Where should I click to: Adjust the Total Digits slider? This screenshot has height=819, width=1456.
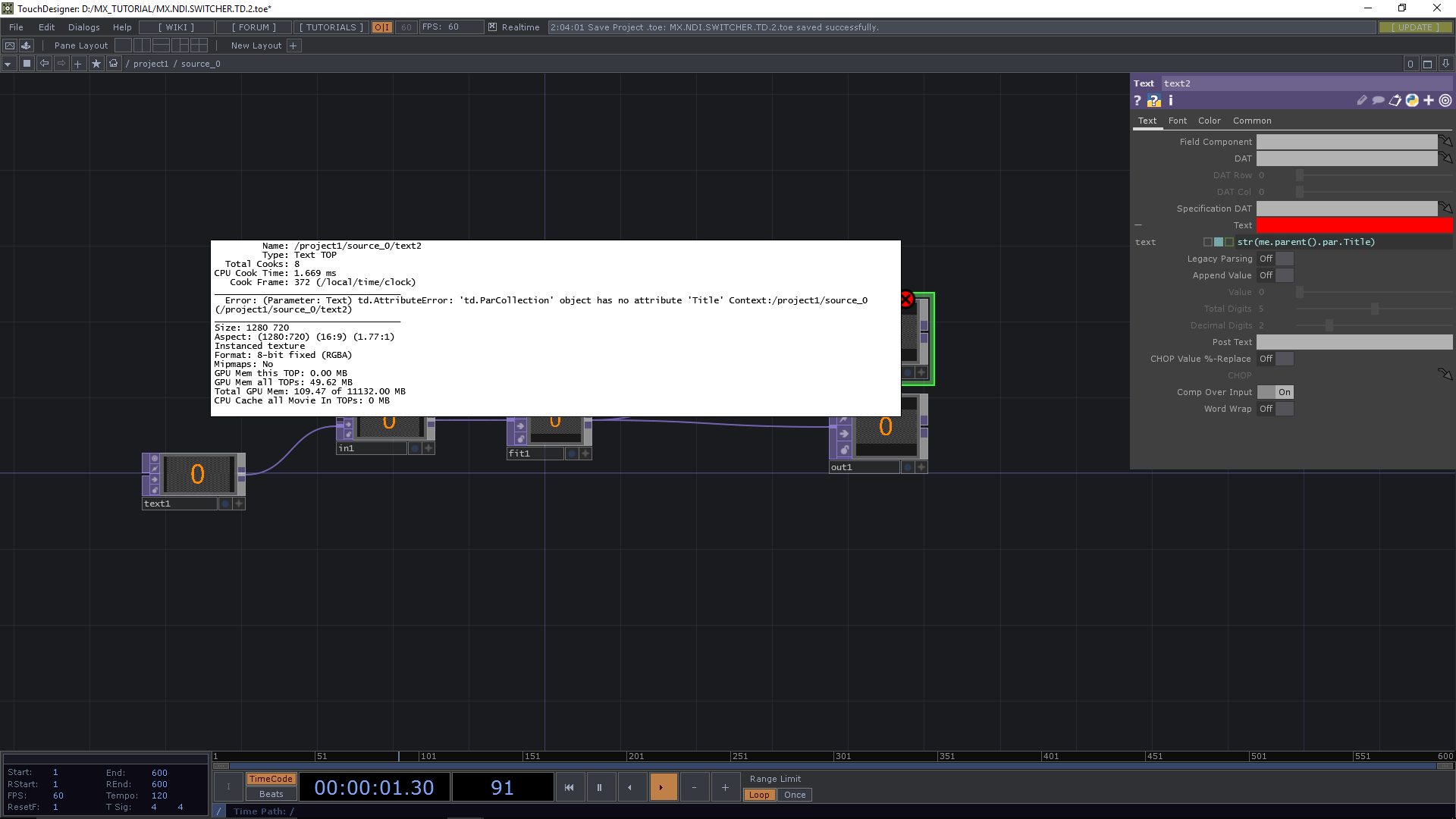[x=1373, y=309]
